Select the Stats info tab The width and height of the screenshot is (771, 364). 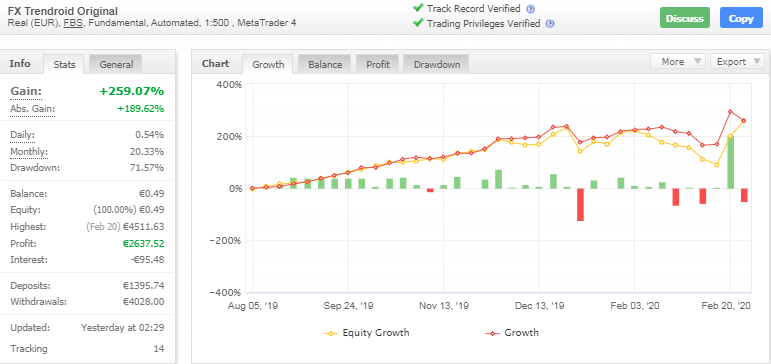pyautogui.click(x=64, y=64)
